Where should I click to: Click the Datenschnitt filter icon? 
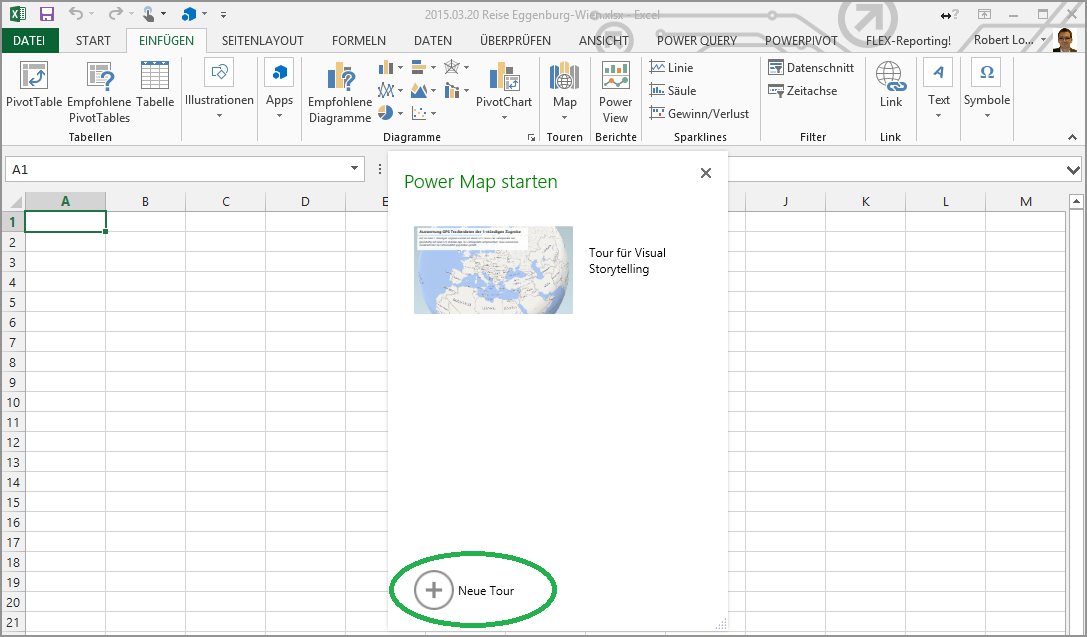(x=810, y=68)
